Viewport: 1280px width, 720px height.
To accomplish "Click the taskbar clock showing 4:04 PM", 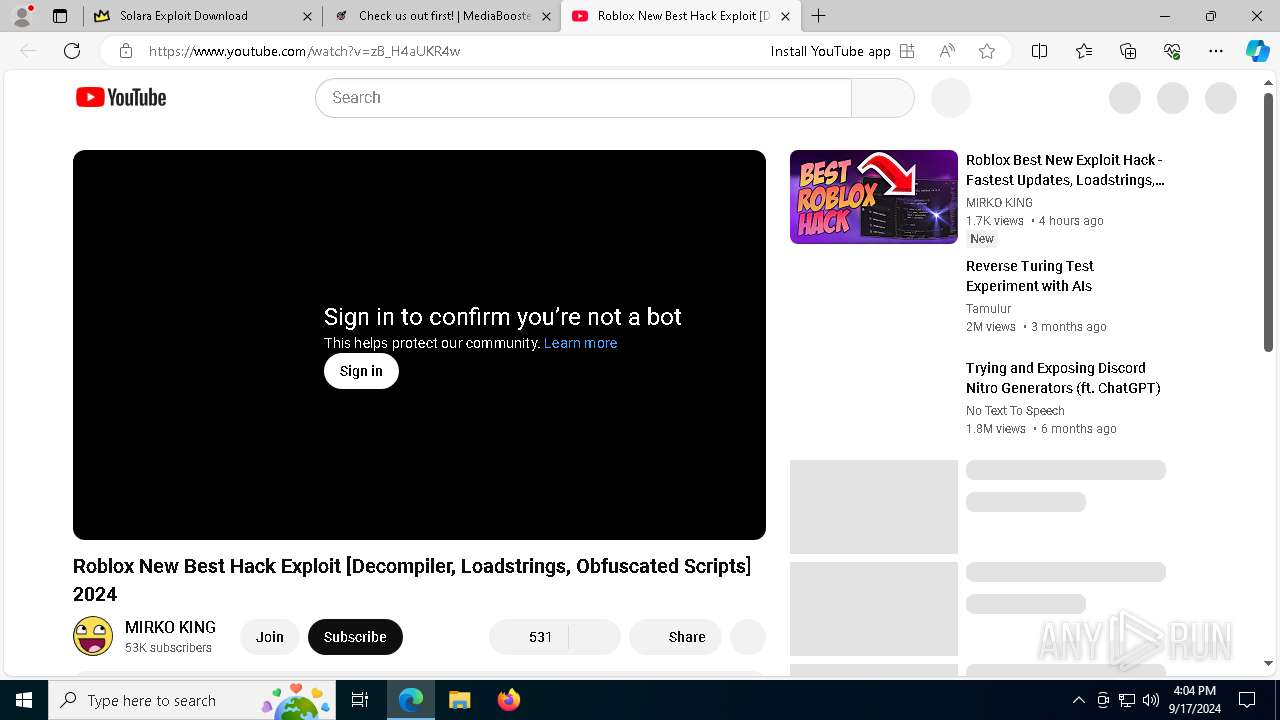I will 1194,700.
